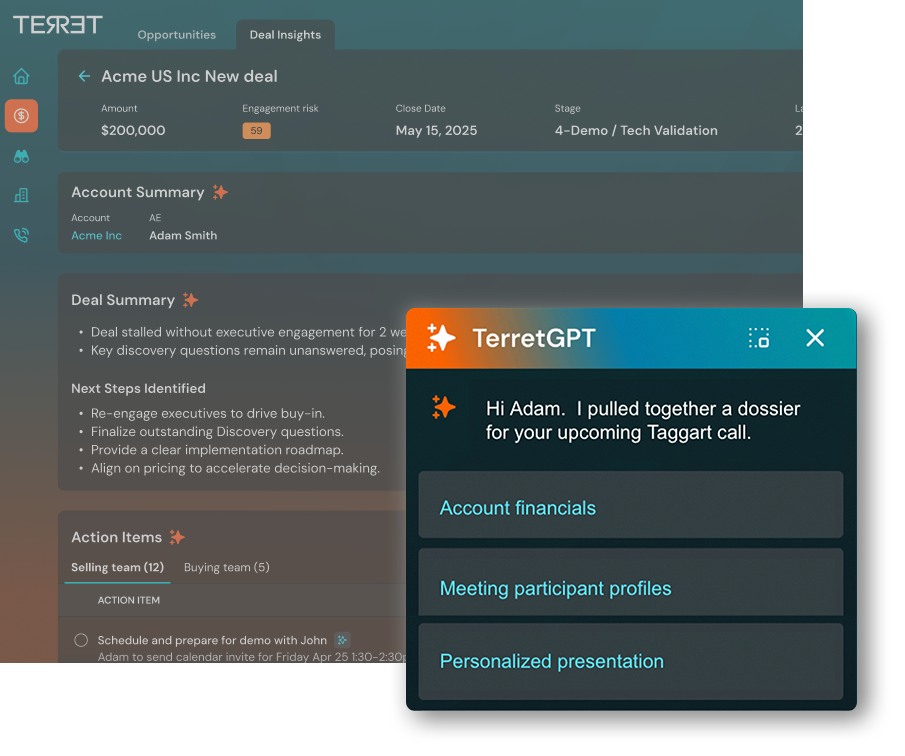Click AI sparkle badge after demo with John
This screenshot has width=905, height=756.
coord(342,640)
